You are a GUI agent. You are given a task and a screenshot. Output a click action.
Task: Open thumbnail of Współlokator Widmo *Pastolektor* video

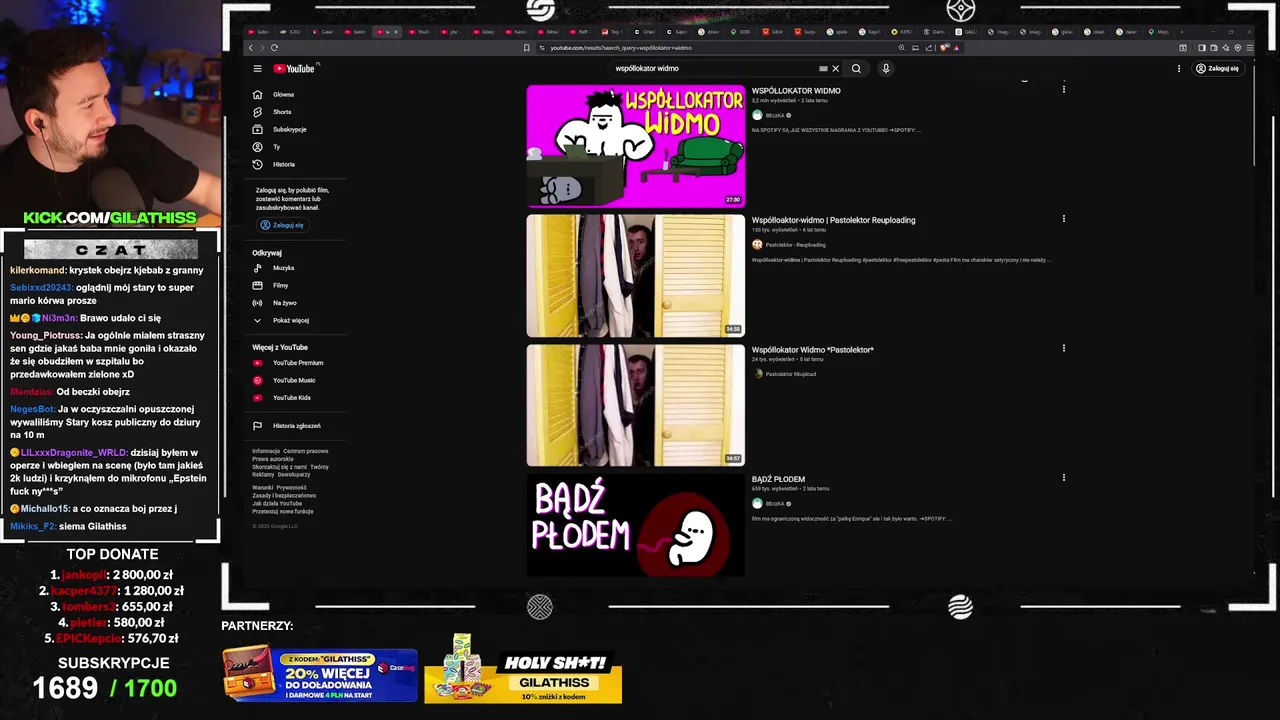pyautogui.click(x=636, y=405)
